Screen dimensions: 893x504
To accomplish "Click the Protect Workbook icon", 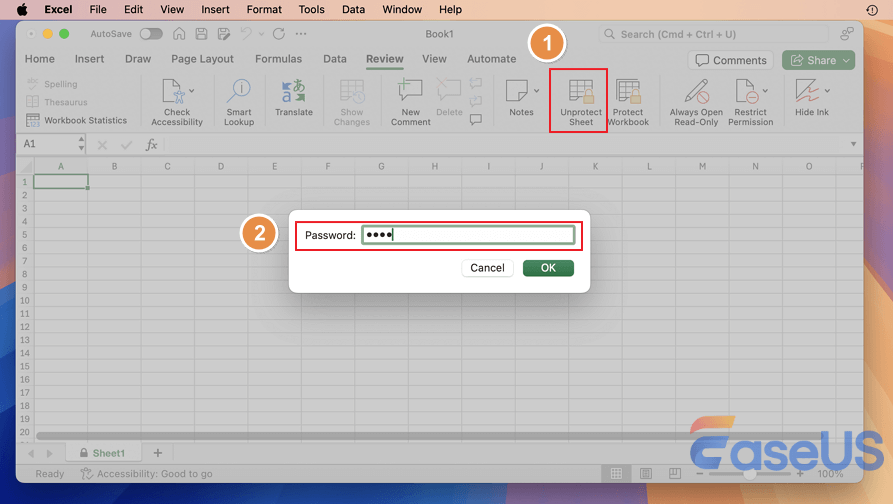I will pyautogui.click(x=628, y=91).
